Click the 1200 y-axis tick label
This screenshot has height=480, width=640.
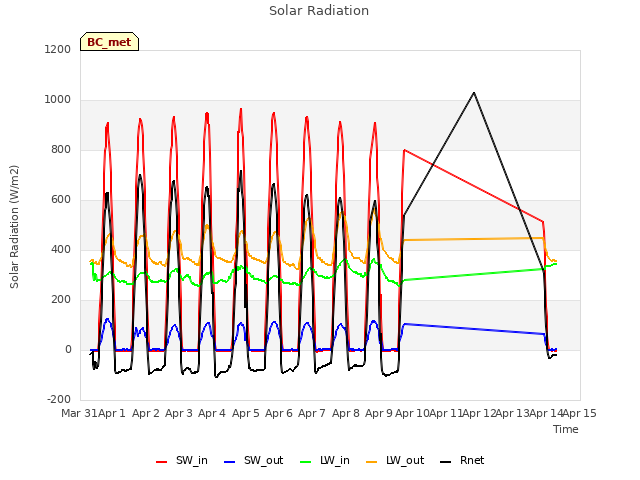coord(58,49)
